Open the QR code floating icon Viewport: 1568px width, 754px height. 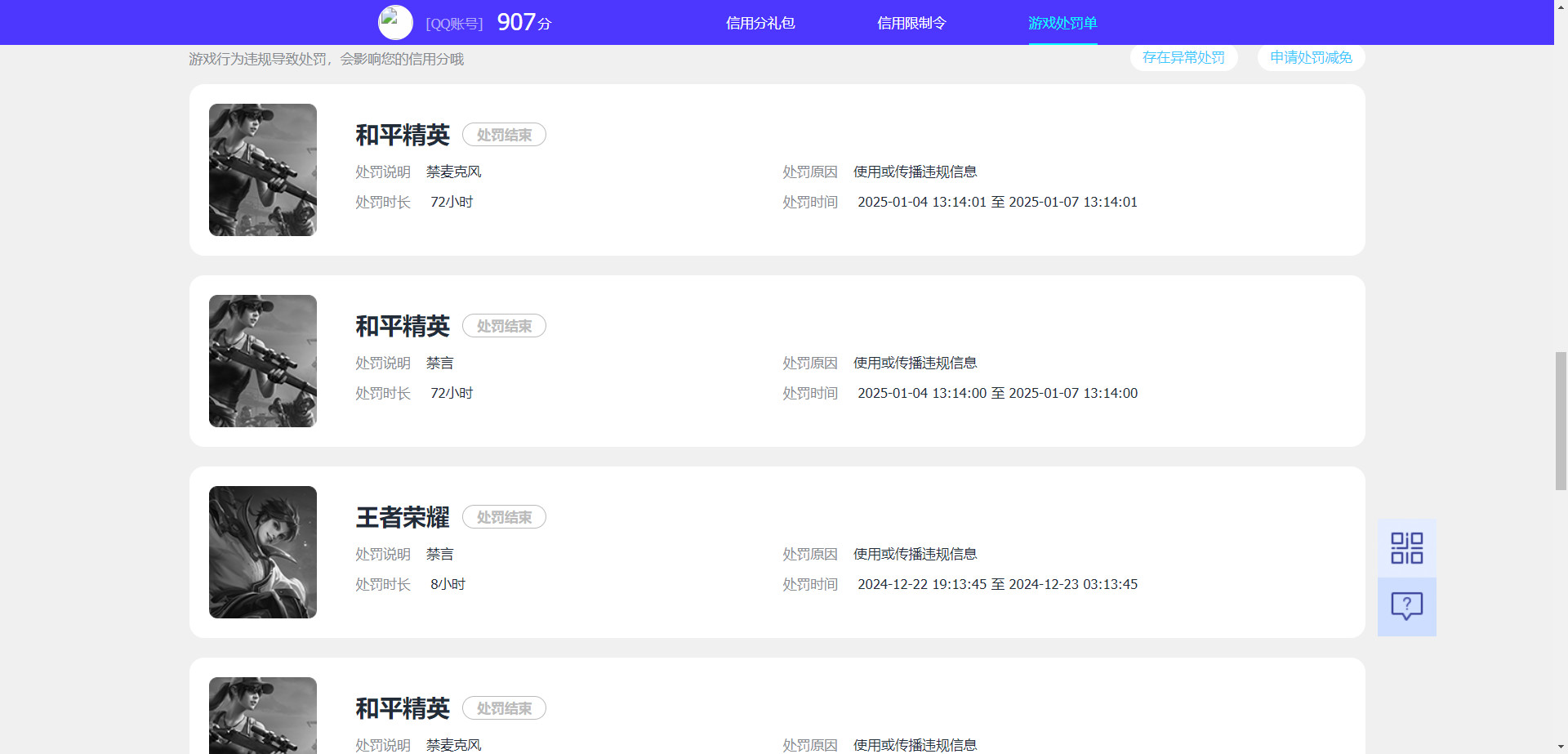[1406, 548]
